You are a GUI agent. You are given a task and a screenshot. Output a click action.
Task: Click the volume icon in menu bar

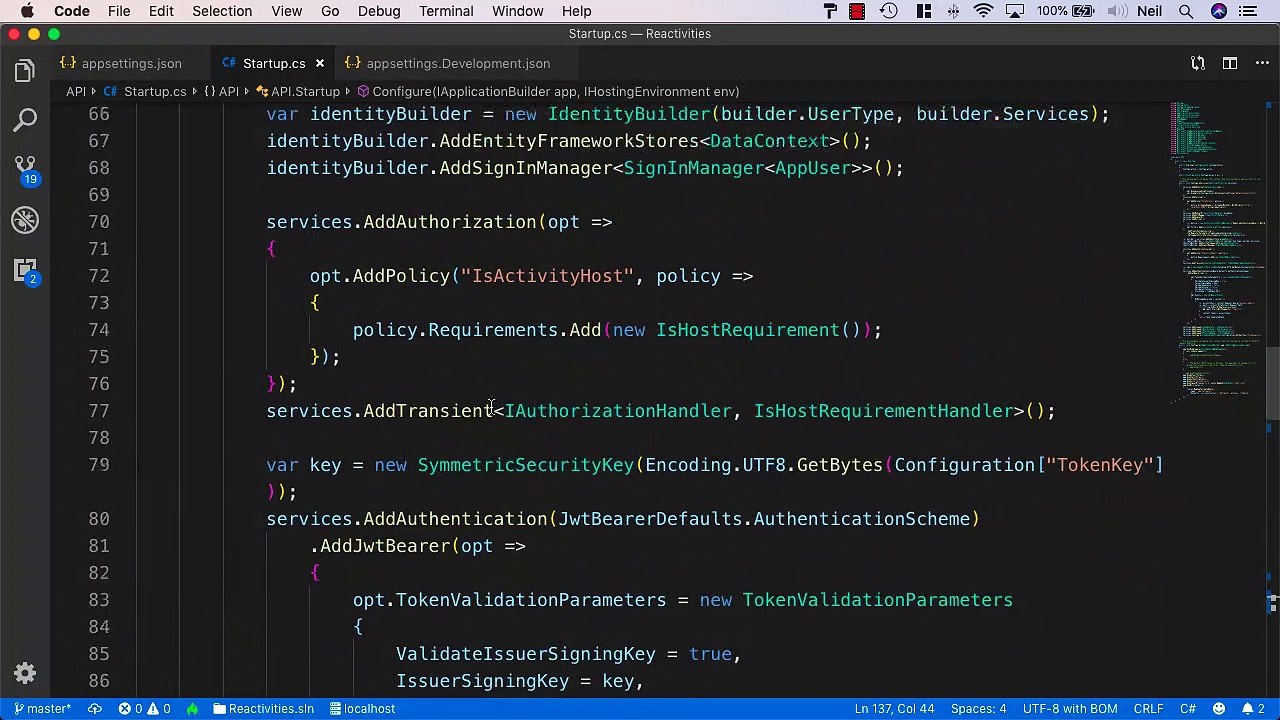click(x=1117, y=11)
